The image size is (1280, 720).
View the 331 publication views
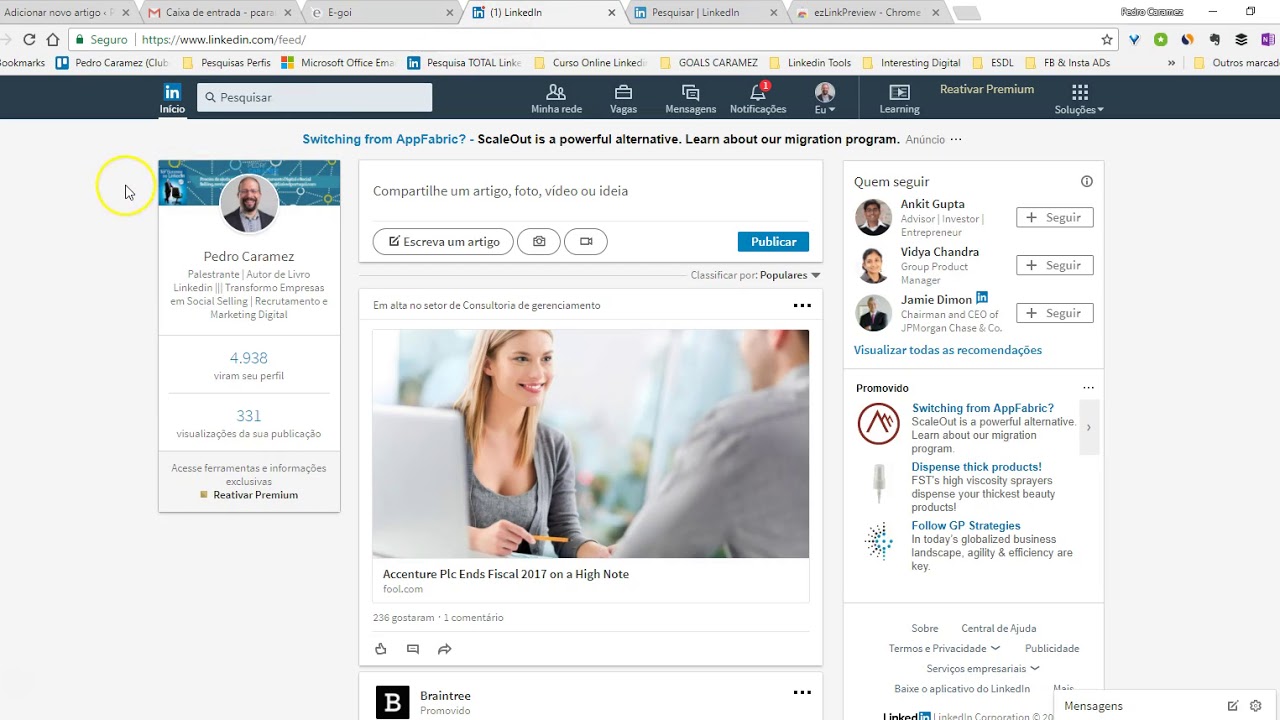coord(249,416)
